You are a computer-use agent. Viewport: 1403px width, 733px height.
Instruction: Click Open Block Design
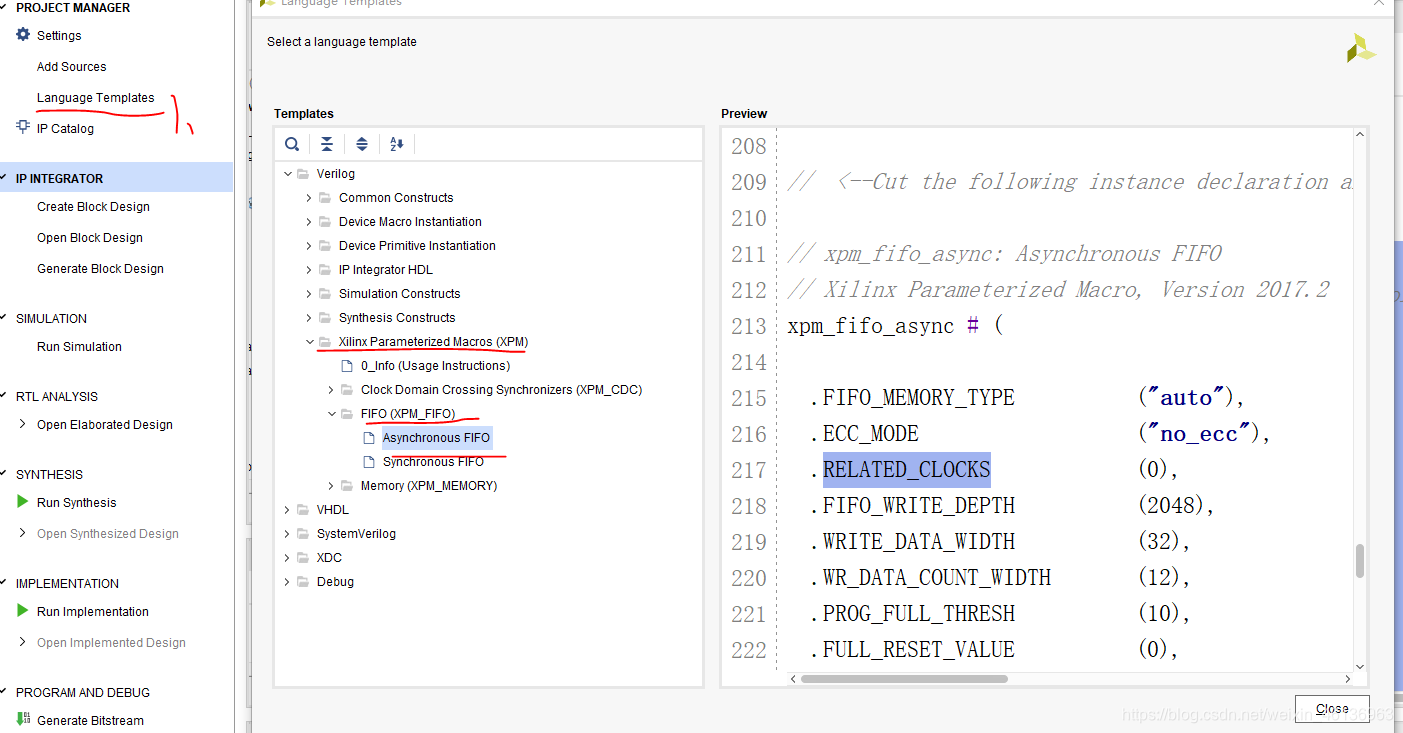click(90, 238)
